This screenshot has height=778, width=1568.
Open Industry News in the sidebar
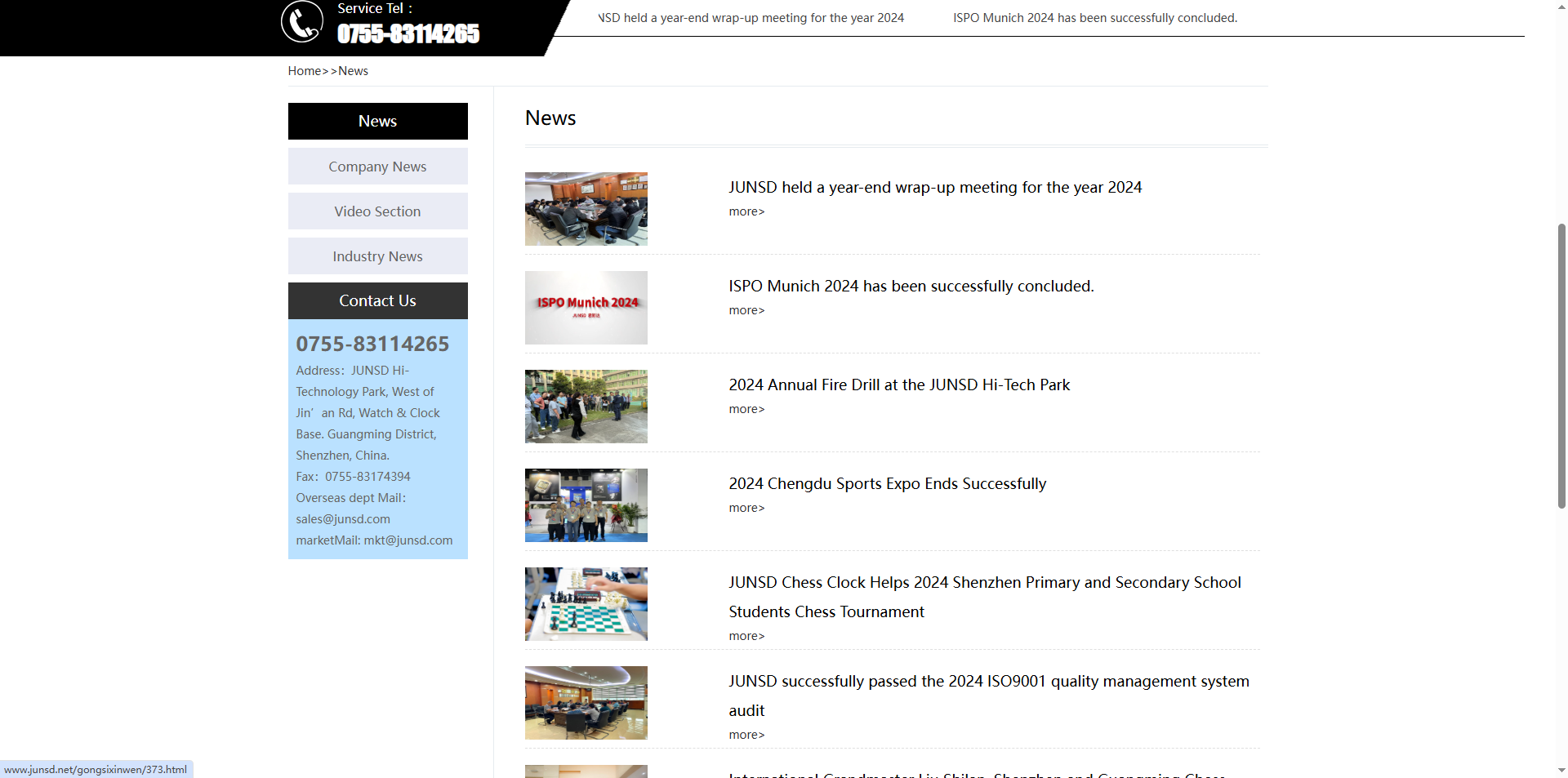377,256
